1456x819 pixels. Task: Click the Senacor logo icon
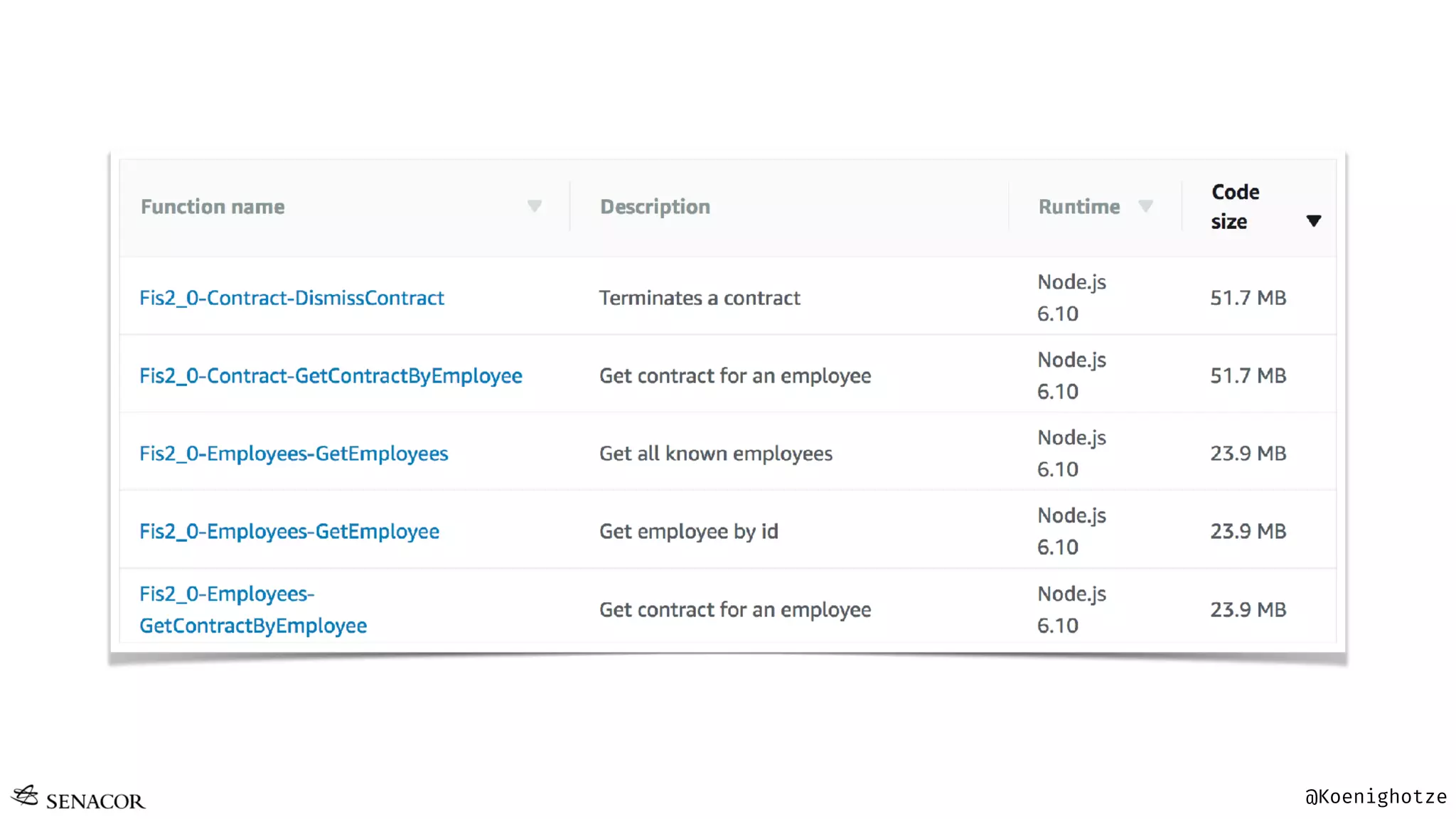(x=26, y=796)
